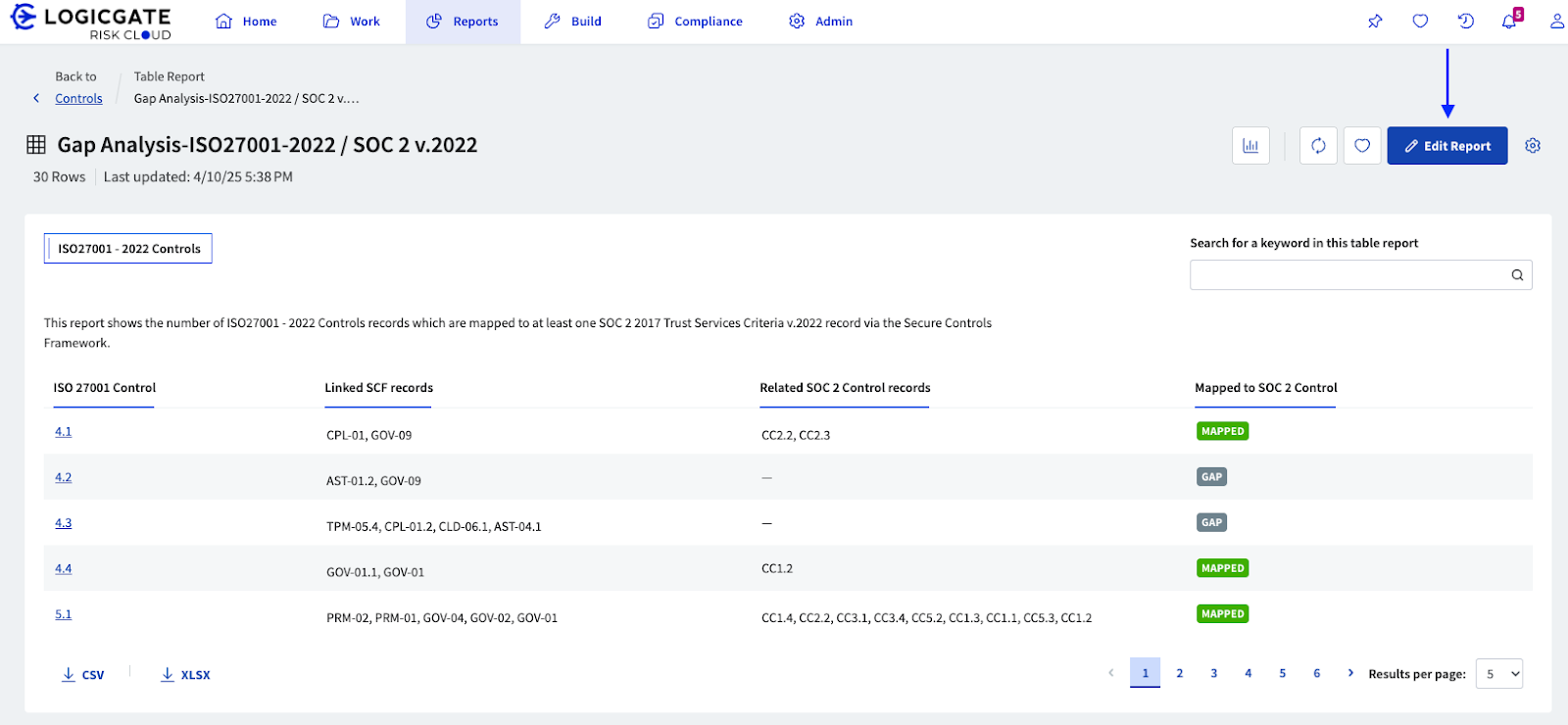Refresh the report data
The image size is (1568, 725).
click(1318, 146)
